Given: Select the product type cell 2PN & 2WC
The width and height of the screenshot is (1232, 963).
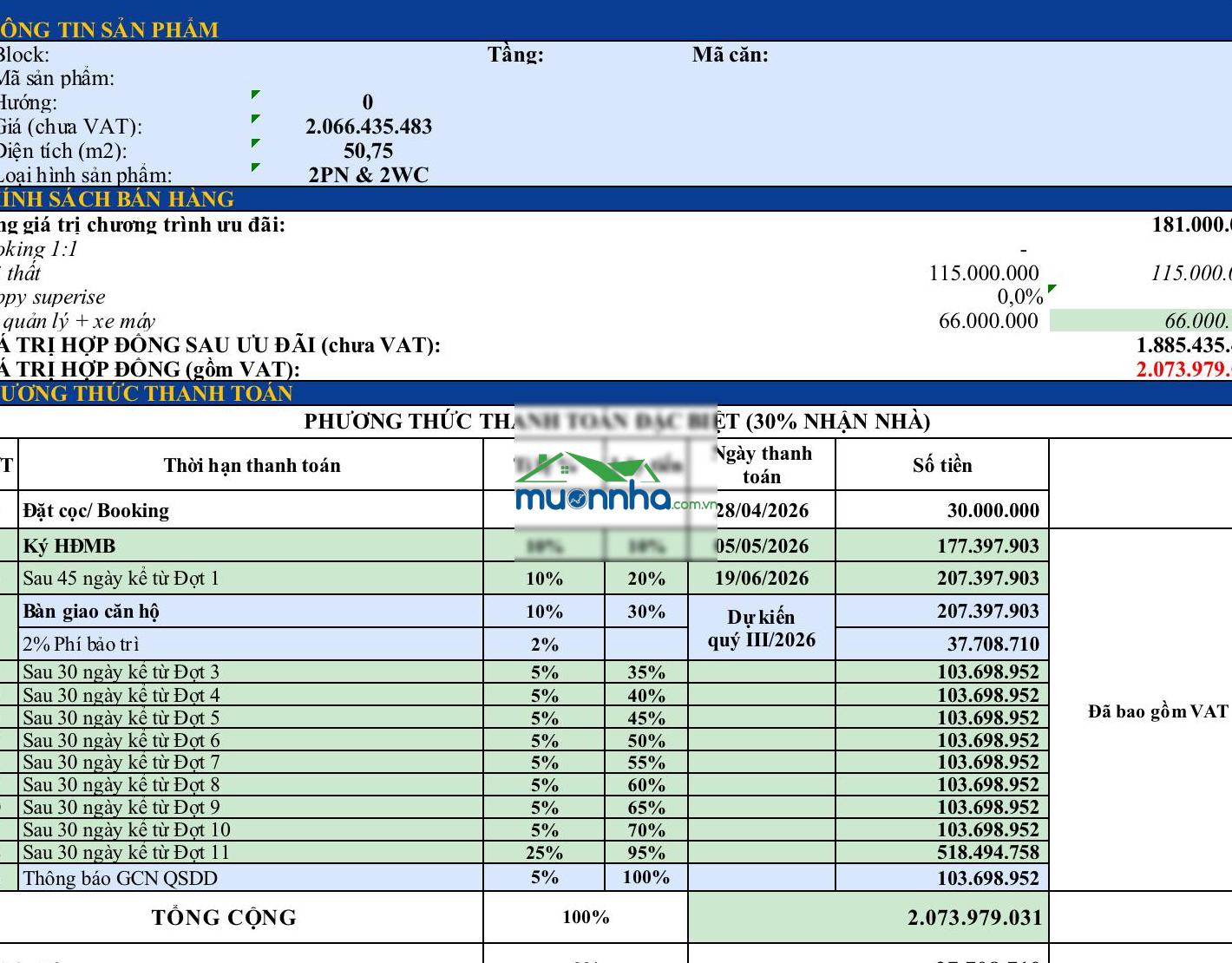Looking at the screenshot, I should click(x=368, y=175).
